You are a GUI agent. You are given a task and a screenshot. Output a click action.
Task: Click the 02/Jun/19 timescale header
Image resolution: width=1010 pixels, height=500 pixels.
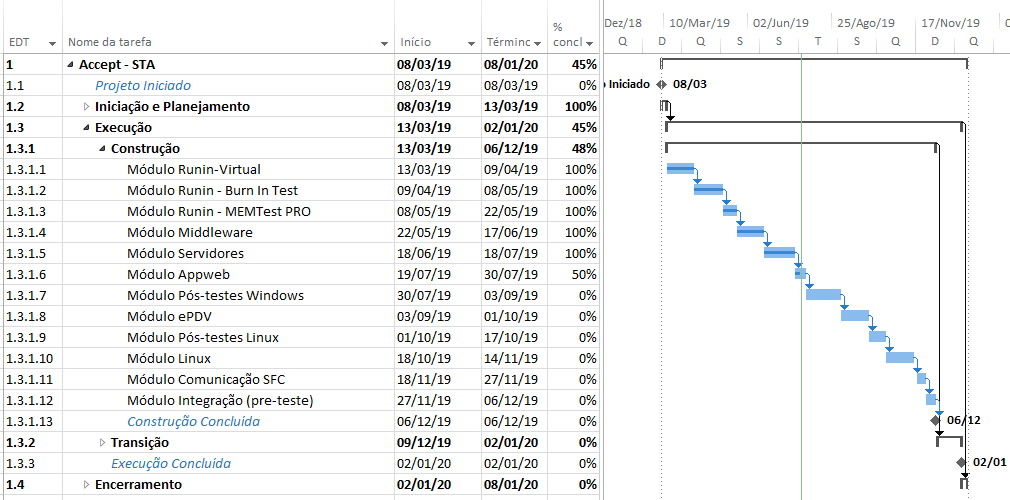pyautogui.click(x=781, y=23)
